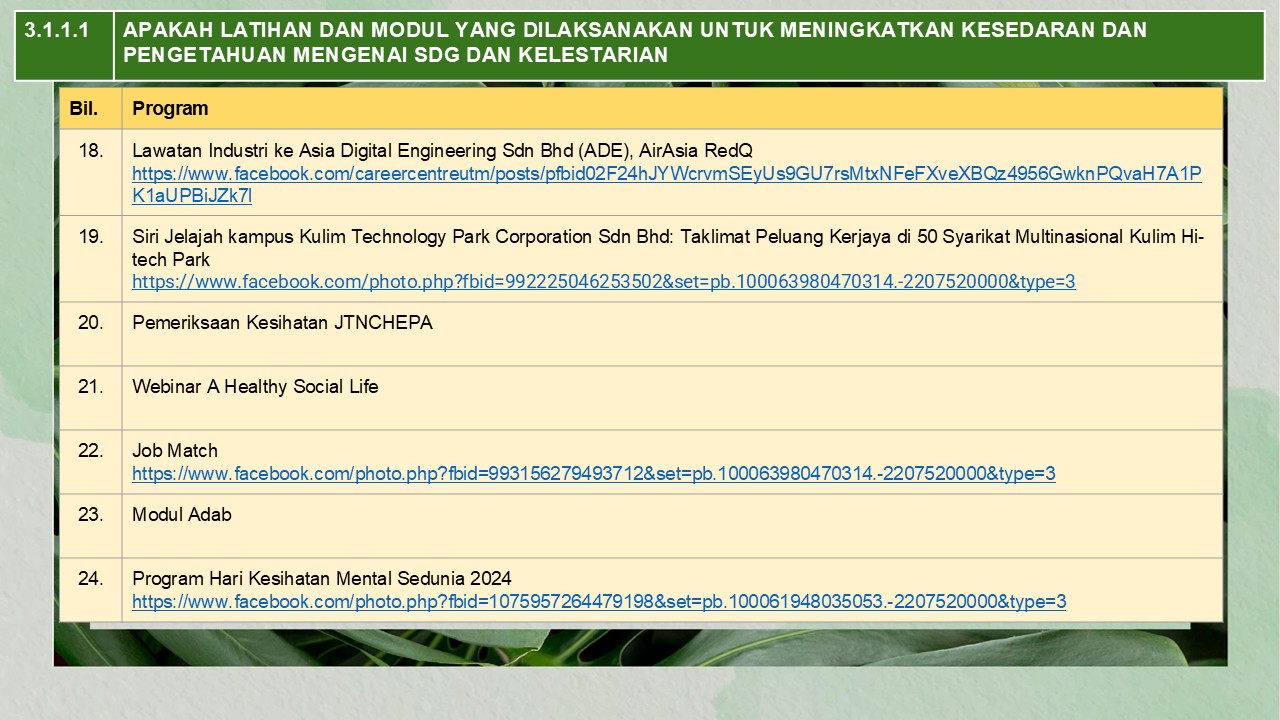Open the Job Match Facebook photo link
This screenshot has height=720, width=1280.
(593, 474)
